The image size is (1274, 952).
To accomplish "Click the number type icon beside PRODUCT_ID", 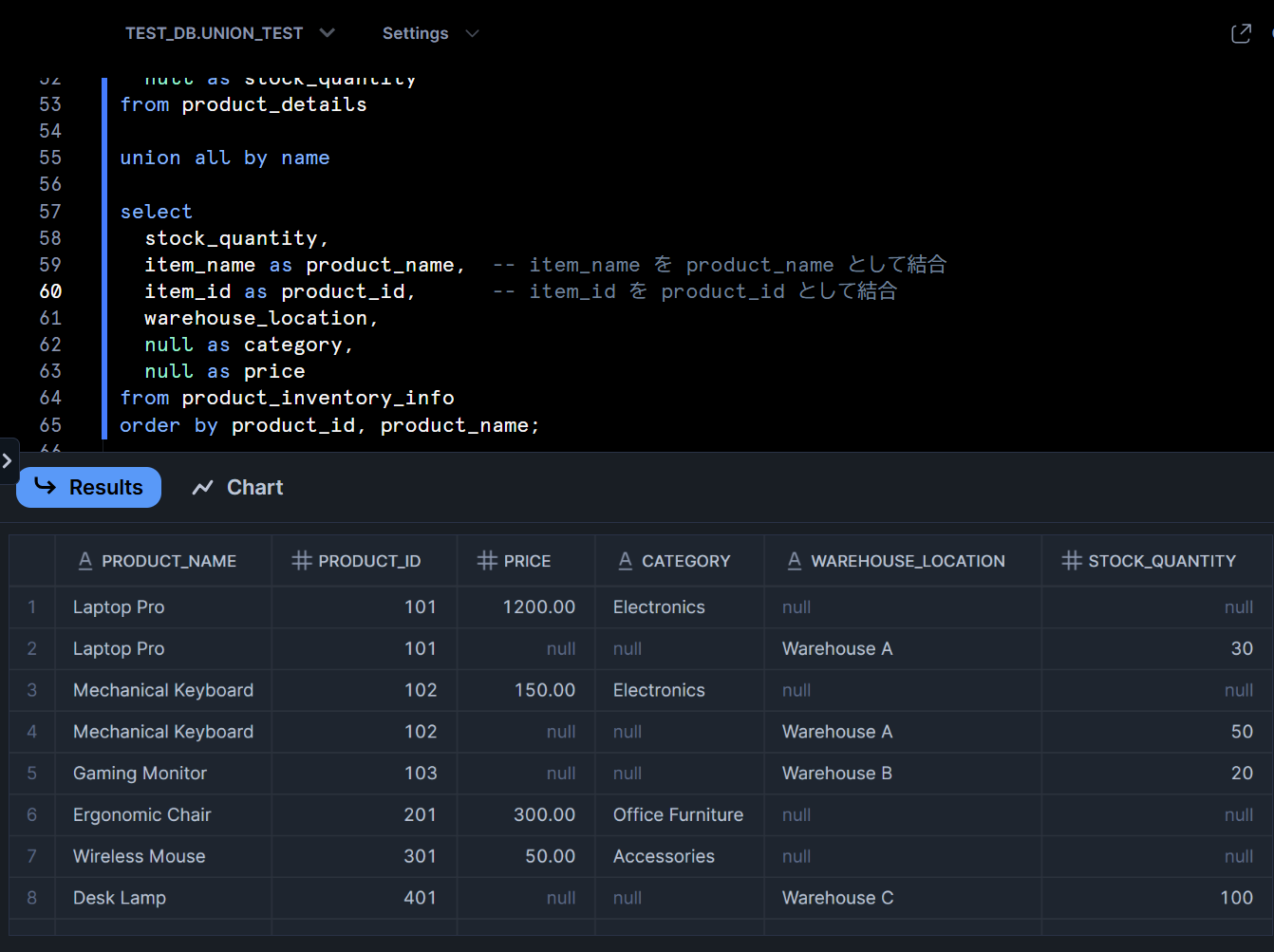I will point(302,561).
